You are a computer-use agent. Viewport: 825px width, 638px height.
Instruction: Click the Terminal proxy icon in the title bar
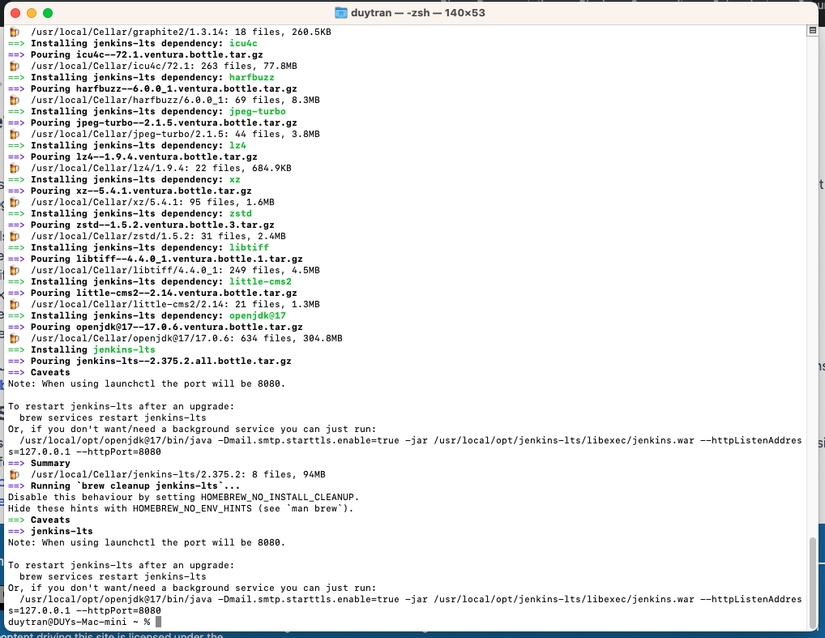tap(341, 14)
